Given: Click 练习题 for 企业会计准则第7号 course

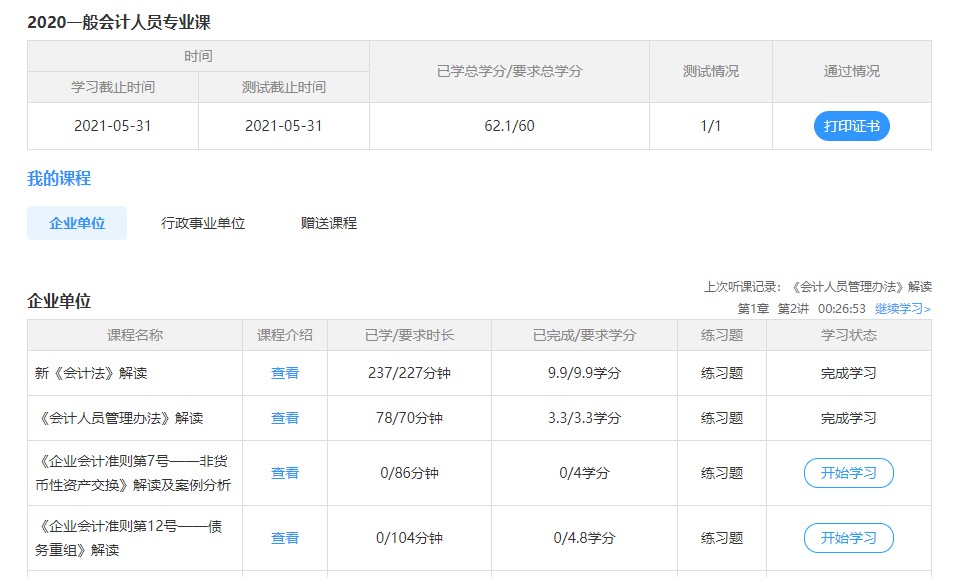Looking at the screenshot, I should click(x=720, y=472).
